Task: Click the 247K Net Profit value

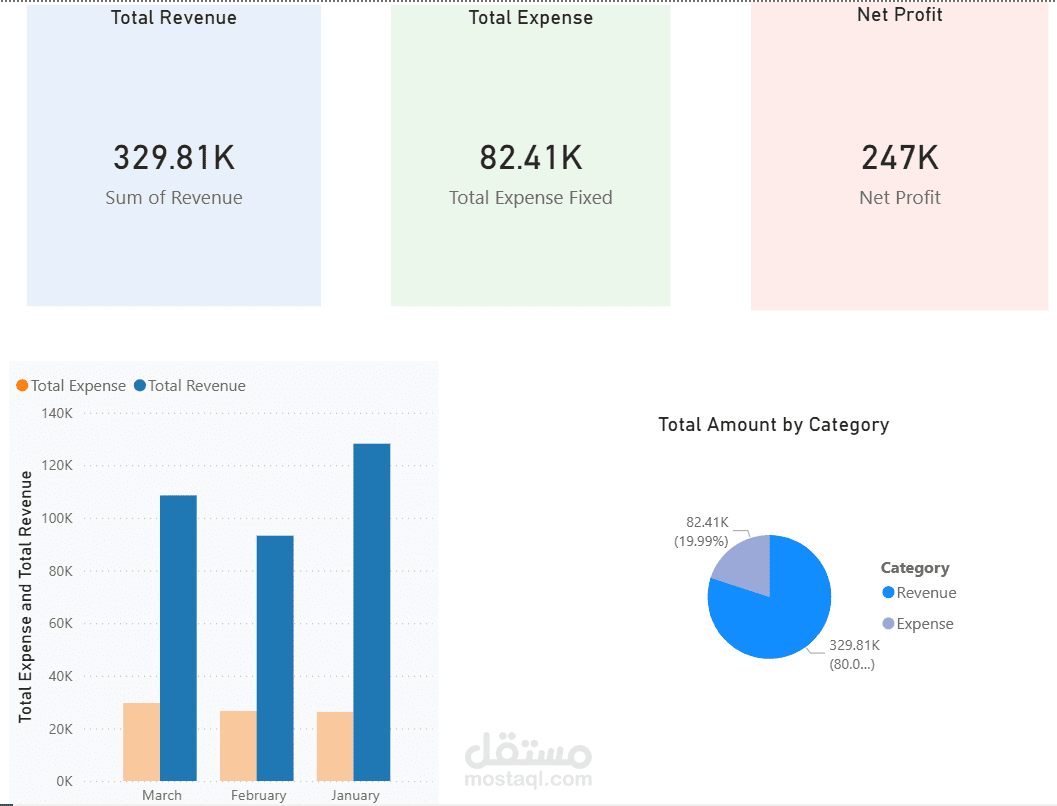Action: click(898, 157)
